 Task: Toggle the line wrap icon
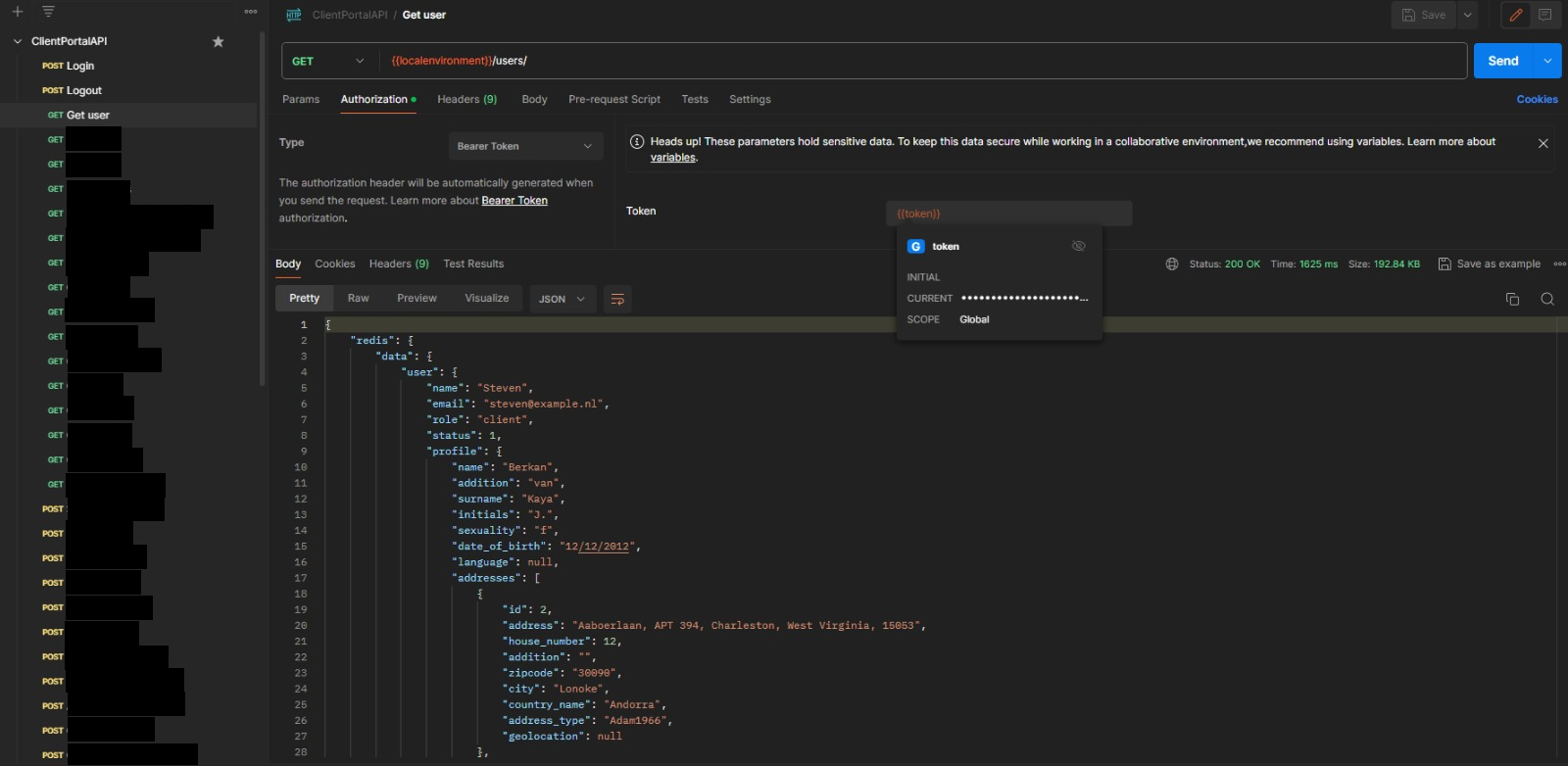tap(617, 299)
